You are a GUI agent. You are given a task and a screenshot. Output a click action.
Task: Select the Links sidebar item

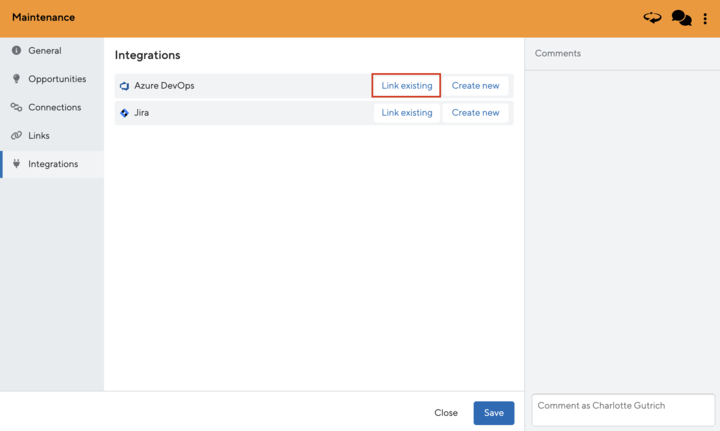[x=39, y=136]
